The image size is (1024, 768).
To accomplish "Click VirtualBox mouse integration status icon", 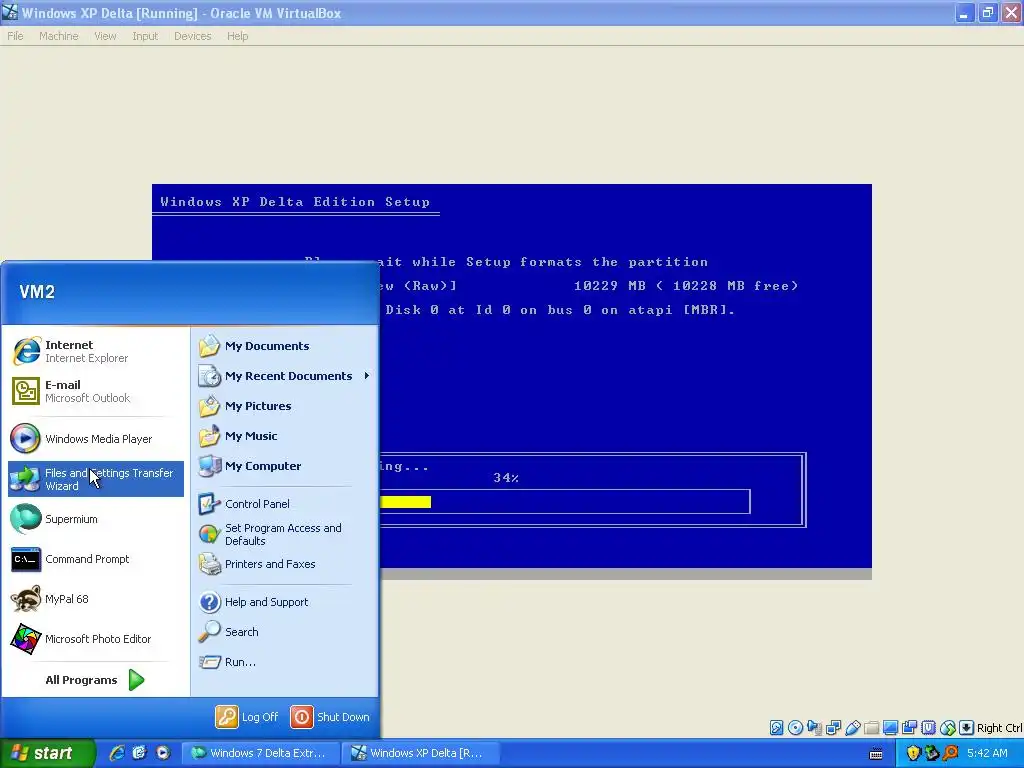I will coord(948,728).
